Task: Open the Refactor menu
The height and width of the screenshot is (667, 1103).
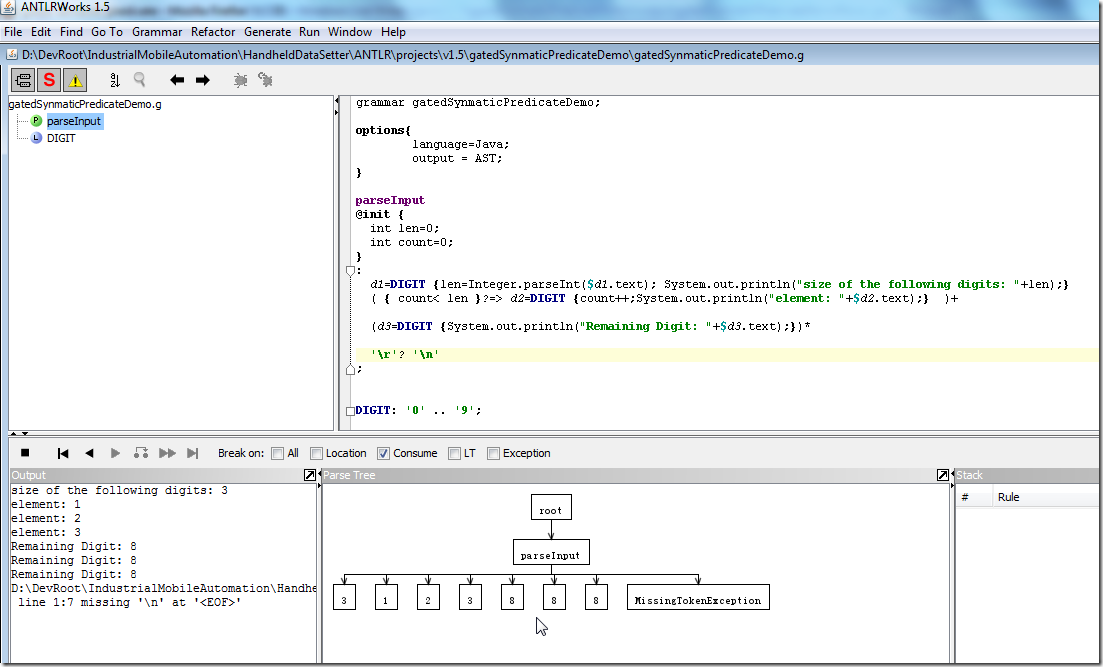Action: pos(213,32)
